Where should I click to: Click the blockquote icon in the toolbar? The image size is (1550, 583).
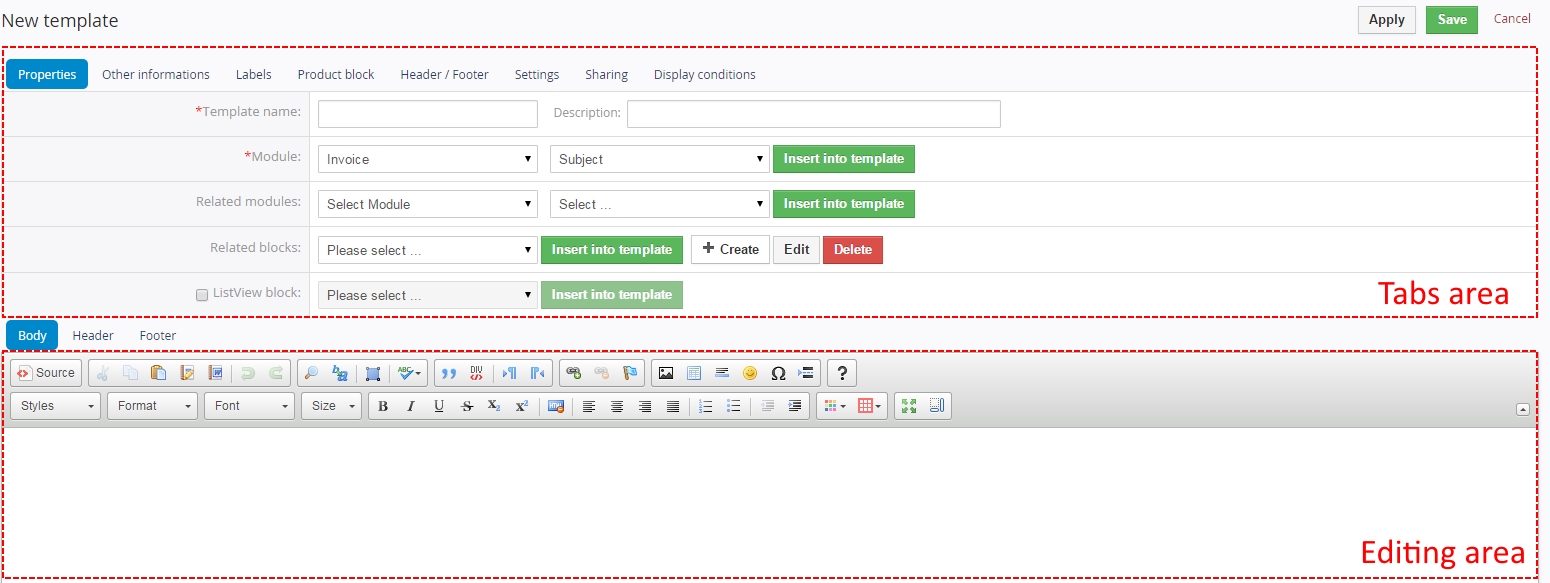click(449, 373)
